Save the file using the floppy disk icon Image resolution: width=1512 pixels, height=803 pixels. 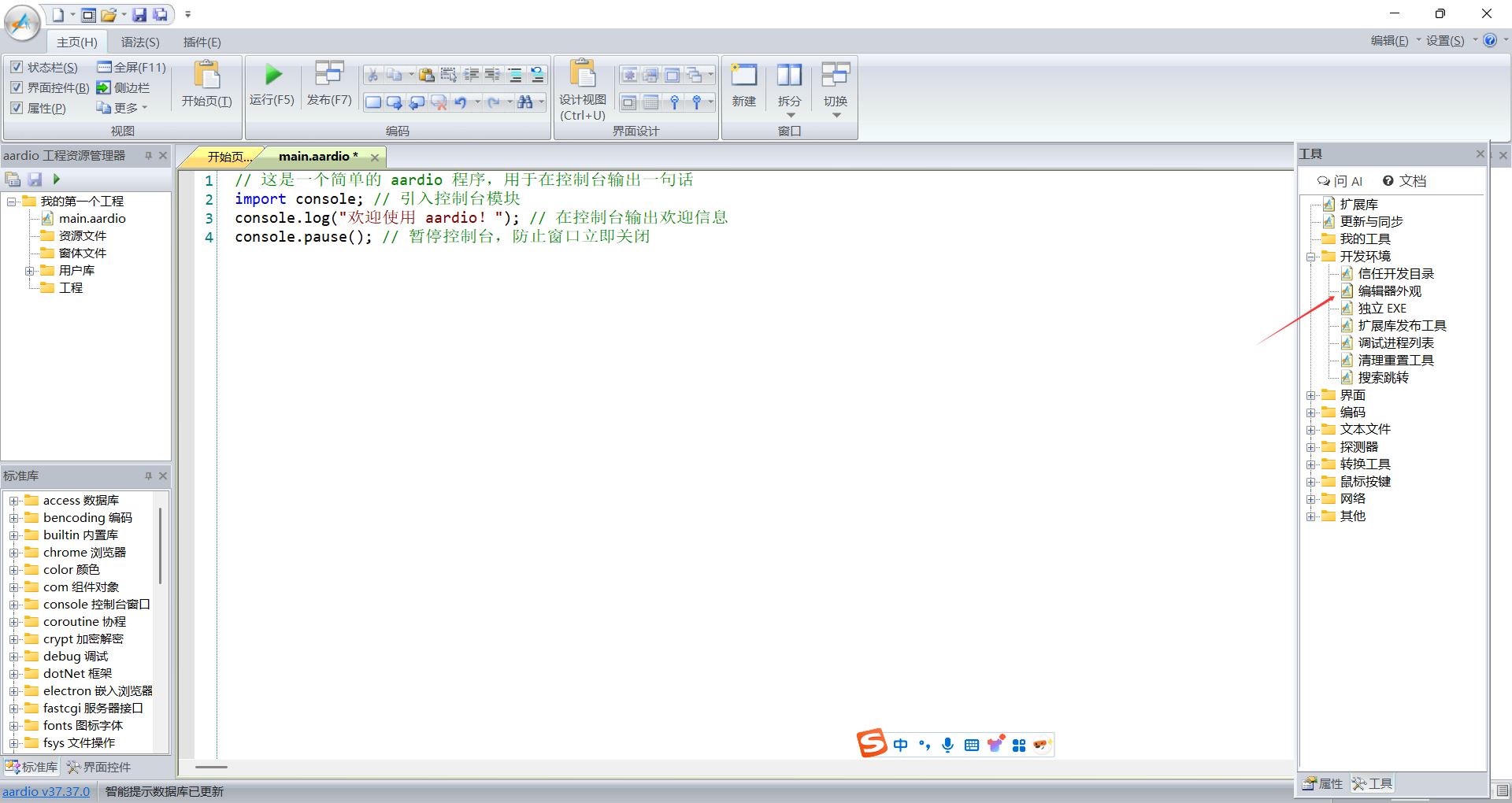coord(139,14)
